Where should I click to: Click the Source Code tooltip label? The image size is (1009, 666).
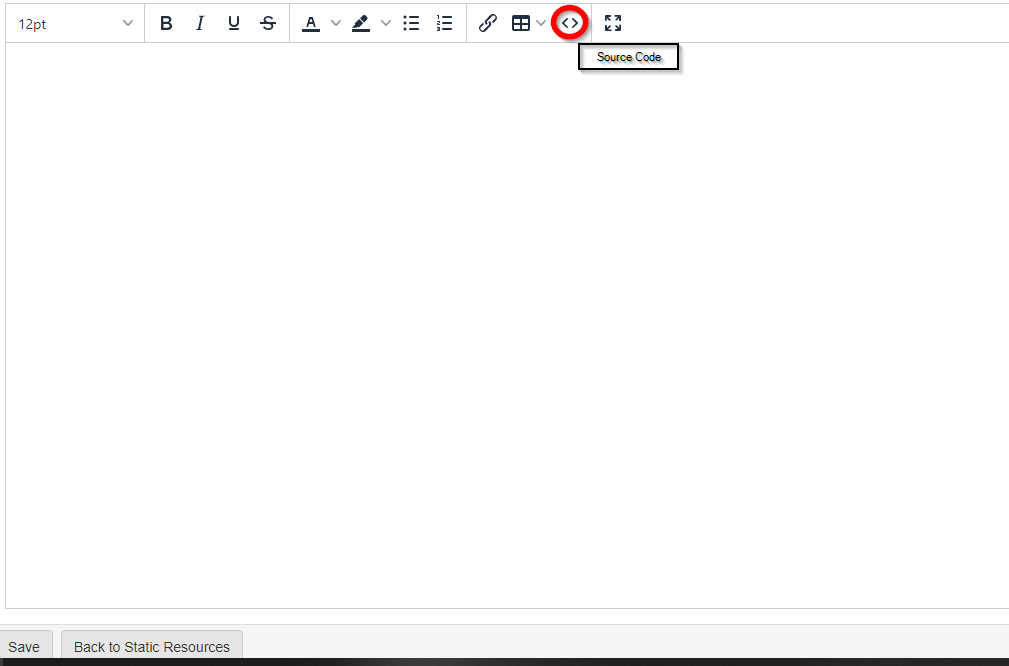pyautogui.click(x=629, y=57)
